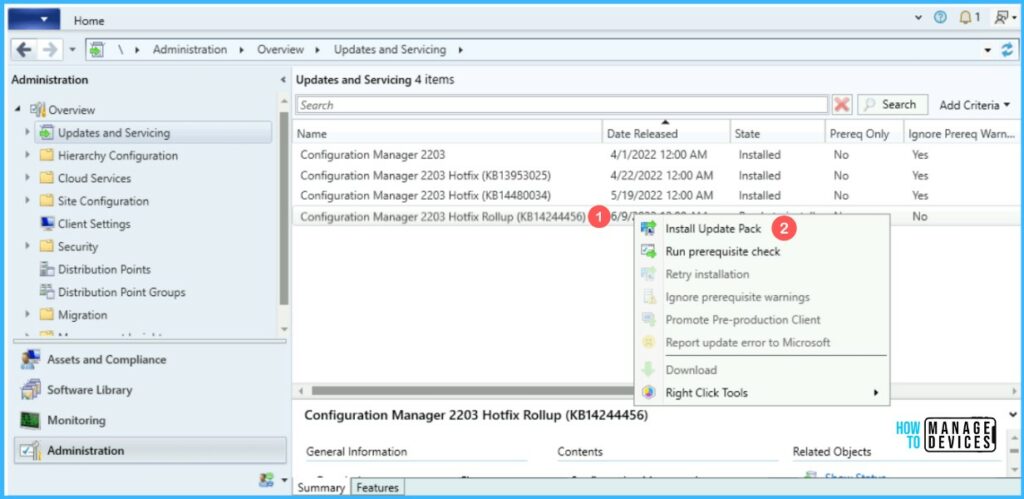Click the Hierarchy Configuration folder icon

[x=46, y=155]
